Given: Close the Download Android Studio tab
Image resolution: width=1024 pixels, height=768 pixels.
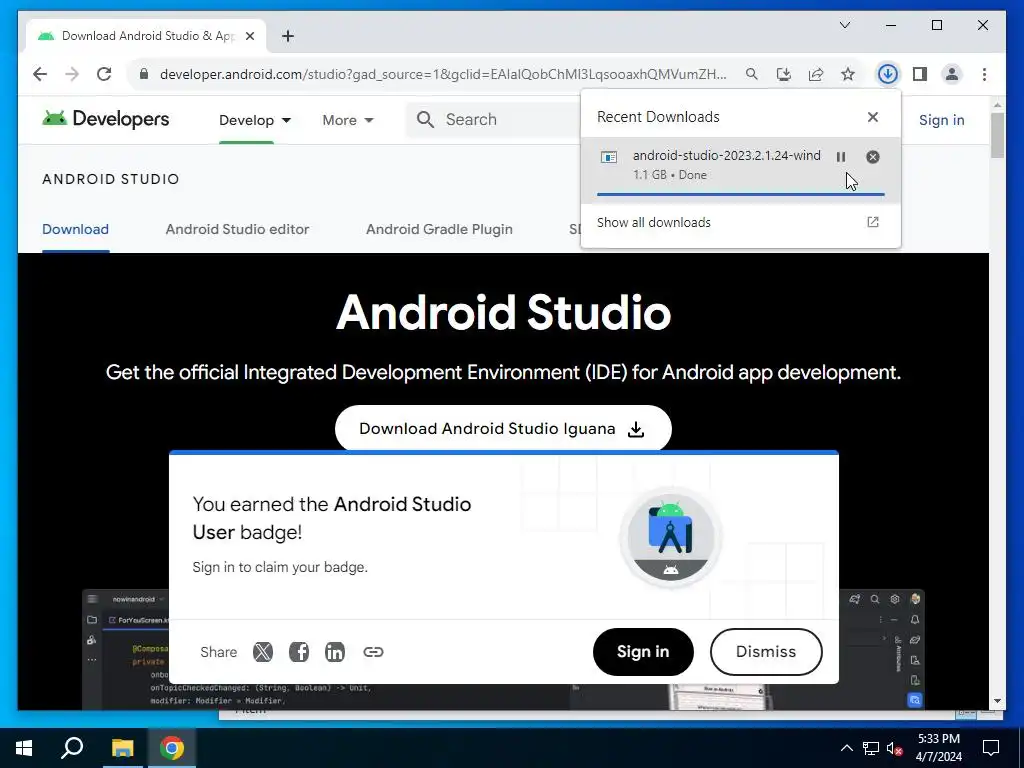Looking at the screenshot, I should (x=249, y=36).
